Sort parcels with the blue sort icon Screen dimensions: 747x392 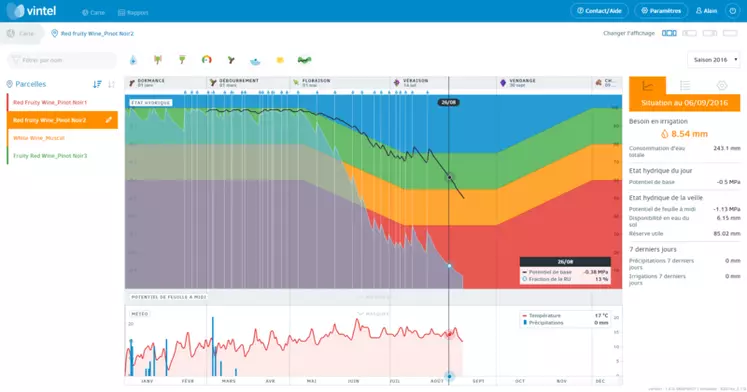(97, 84)
